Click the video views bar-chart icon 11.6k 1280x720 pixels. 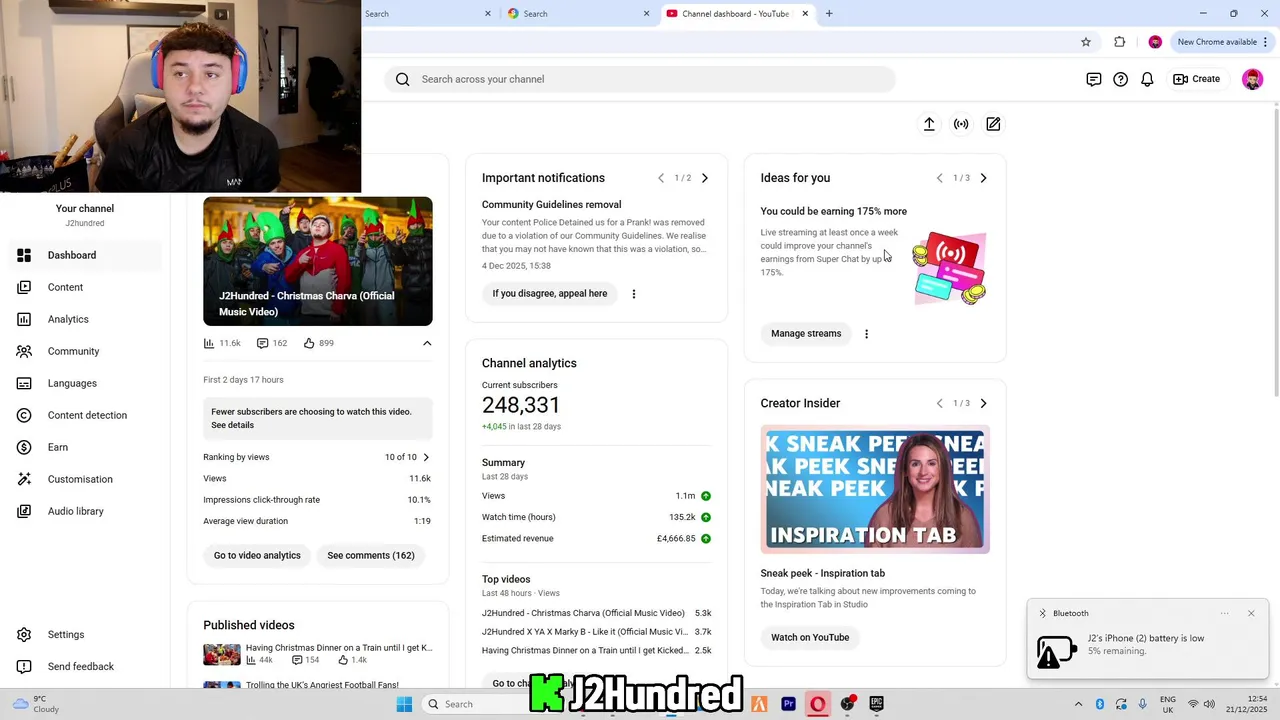pyautogui.click(x=209, y=343)
